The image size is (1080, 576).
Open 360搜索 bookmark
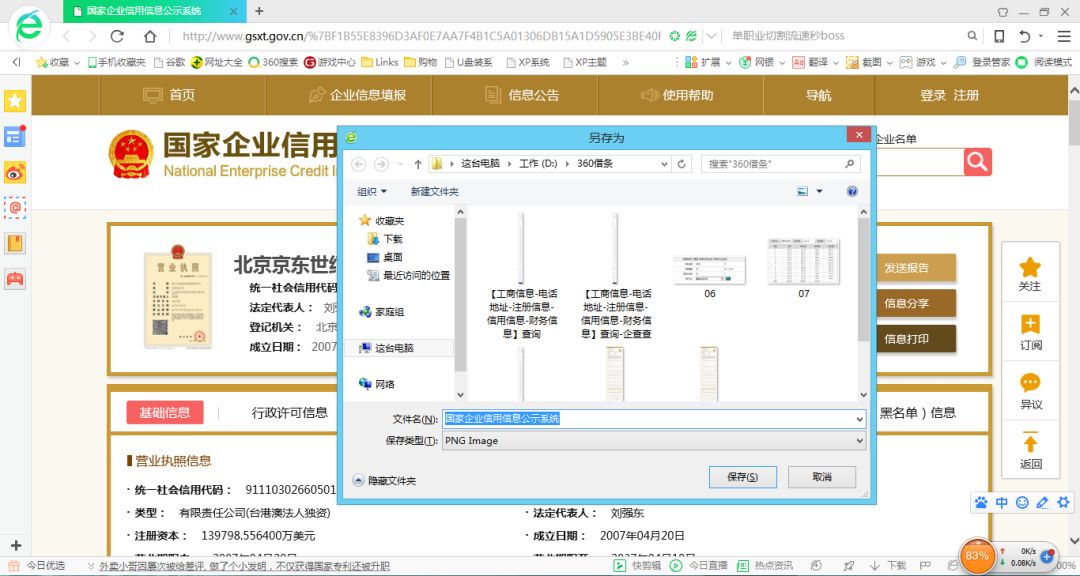pyautogui.click(x=273, y=62)
